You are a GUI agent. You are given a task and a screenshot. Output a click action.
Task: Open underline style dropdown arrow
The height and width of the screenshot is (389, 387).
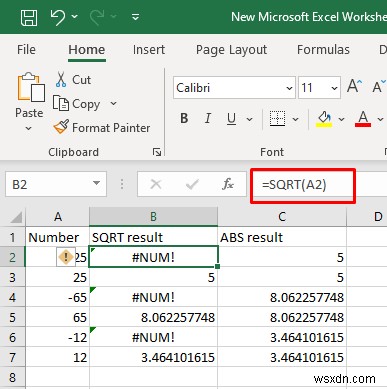tap(249, 119)
